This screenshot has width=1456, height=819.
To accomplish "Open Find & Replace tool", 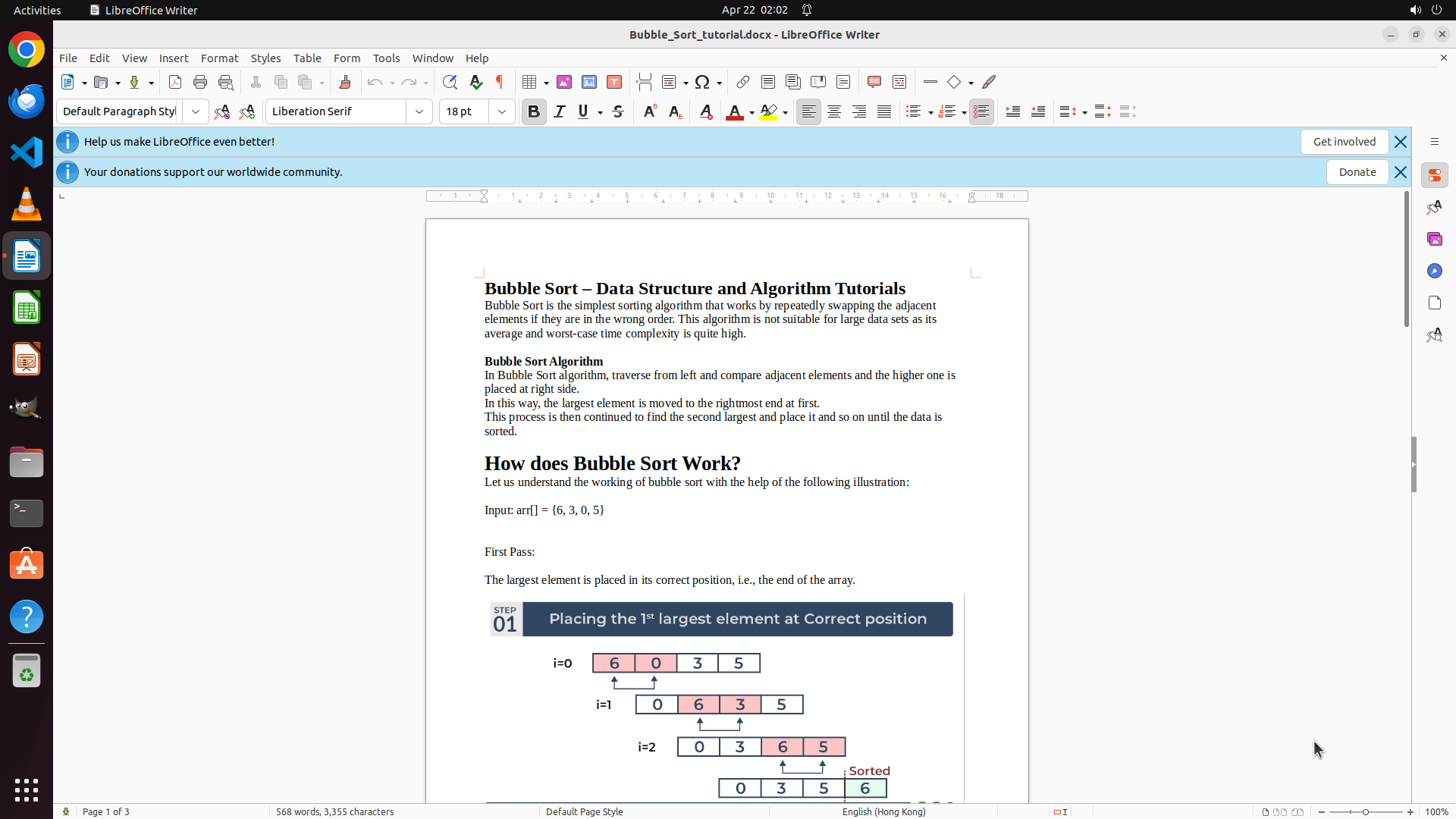I will click(x=450, y=82).
